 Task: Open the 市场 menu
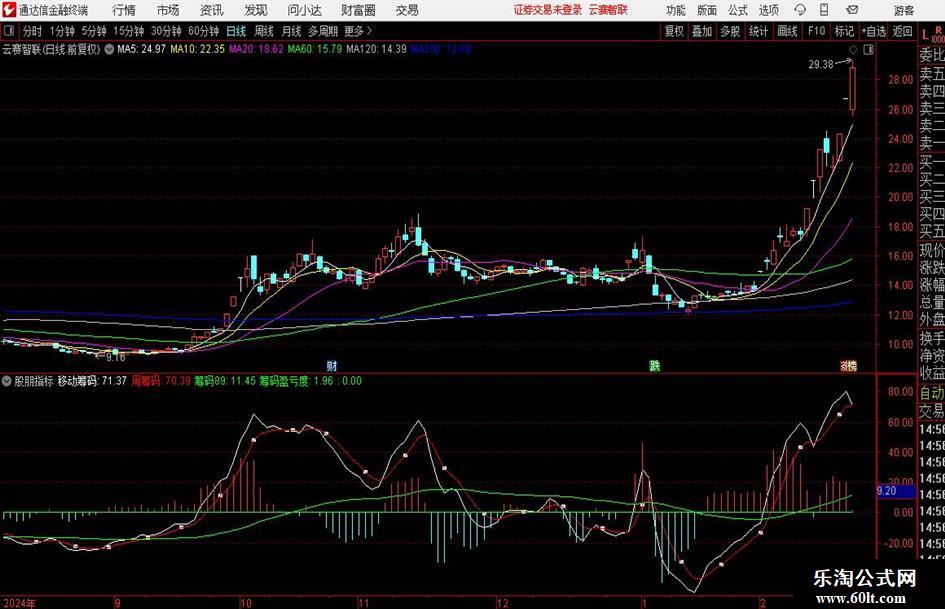pos(168,10)
